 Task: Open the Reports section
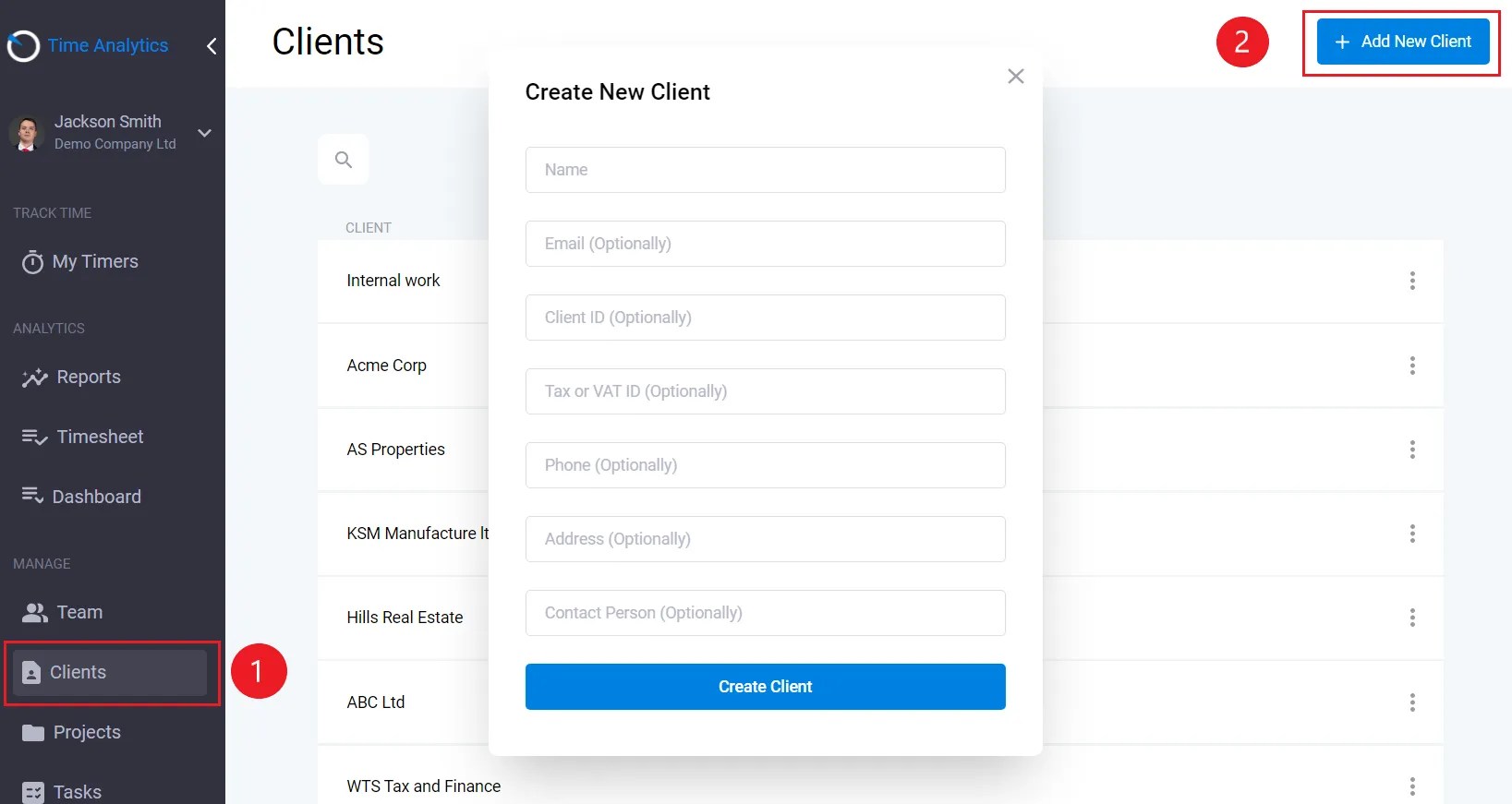point(89,378)
